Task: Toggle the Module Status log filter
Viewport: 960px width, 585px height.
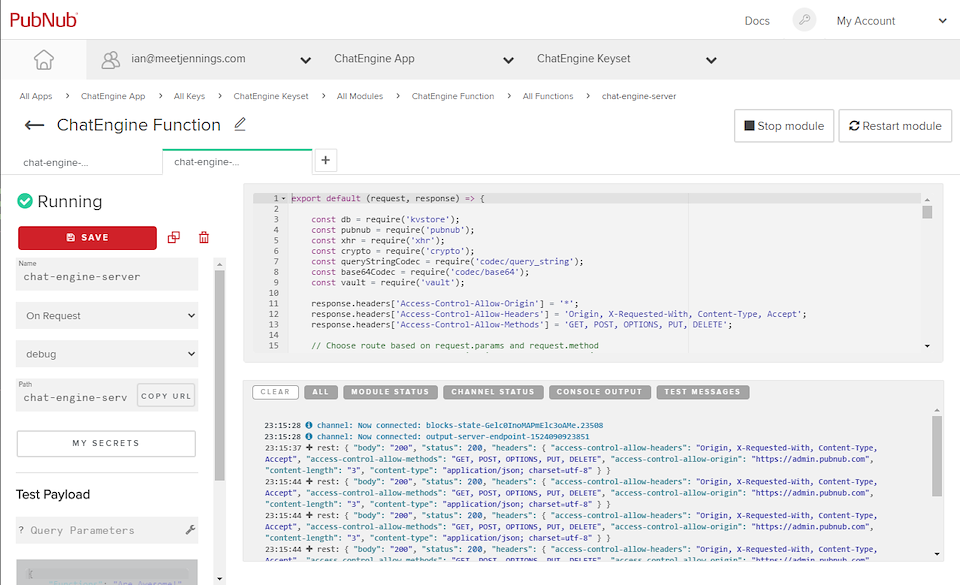Action: pyautogui.click(x=390, y=392)
